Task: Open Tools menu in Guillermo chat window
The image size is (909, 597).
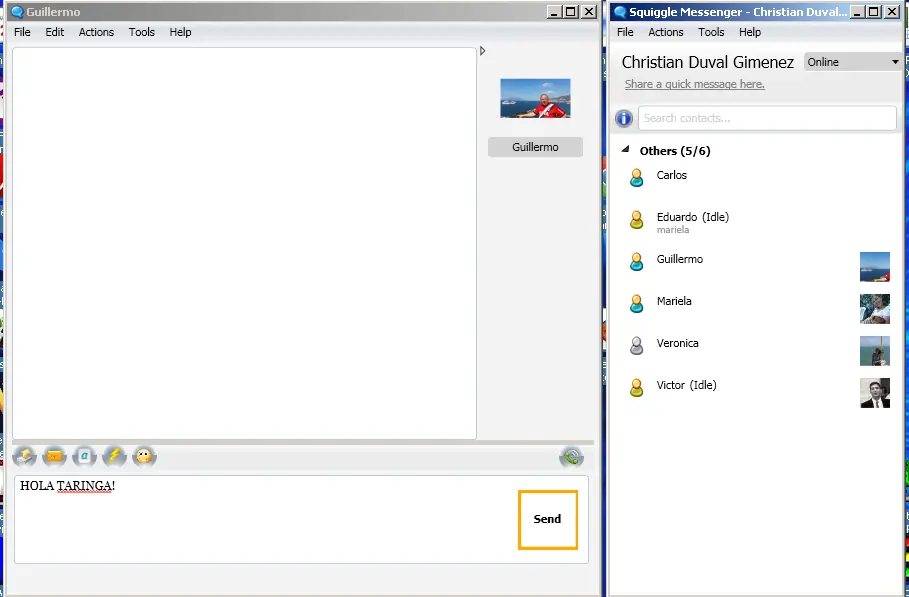Action: [141, 32]
